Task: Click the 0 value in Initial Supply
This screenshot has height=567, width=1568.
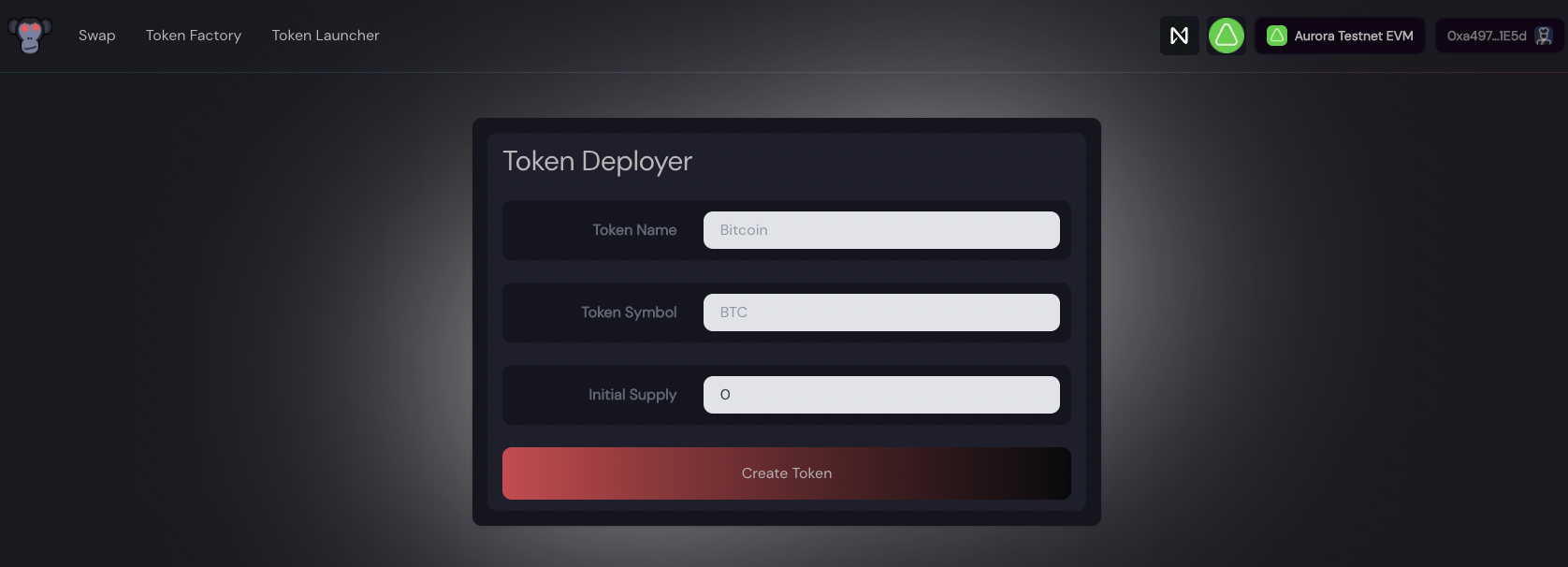Action: coord(725,395)
